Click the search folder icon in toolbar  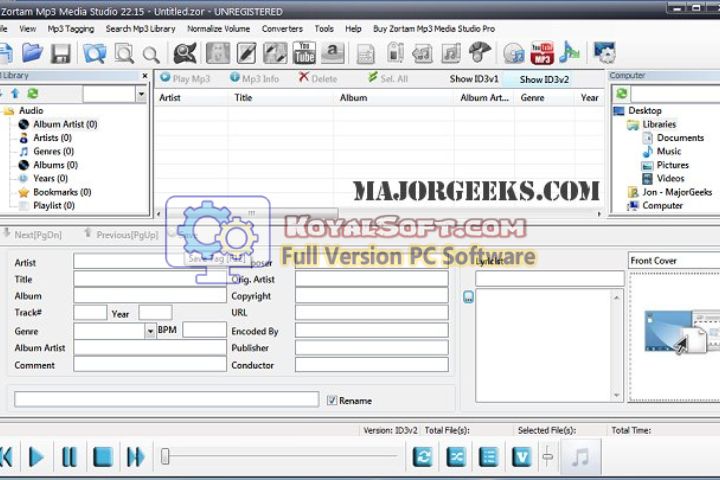tap(95, 53)
